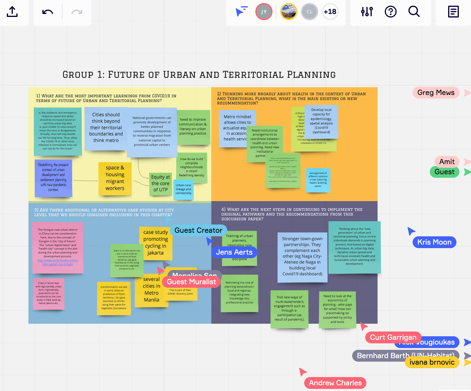
Task: Click the Group 1 title text
Action: point(199,75)
